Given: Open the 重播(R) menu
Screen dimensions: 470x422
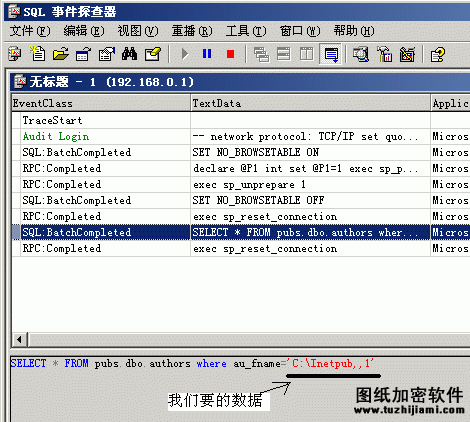Looking at the screenshot, I should [192, 31].
